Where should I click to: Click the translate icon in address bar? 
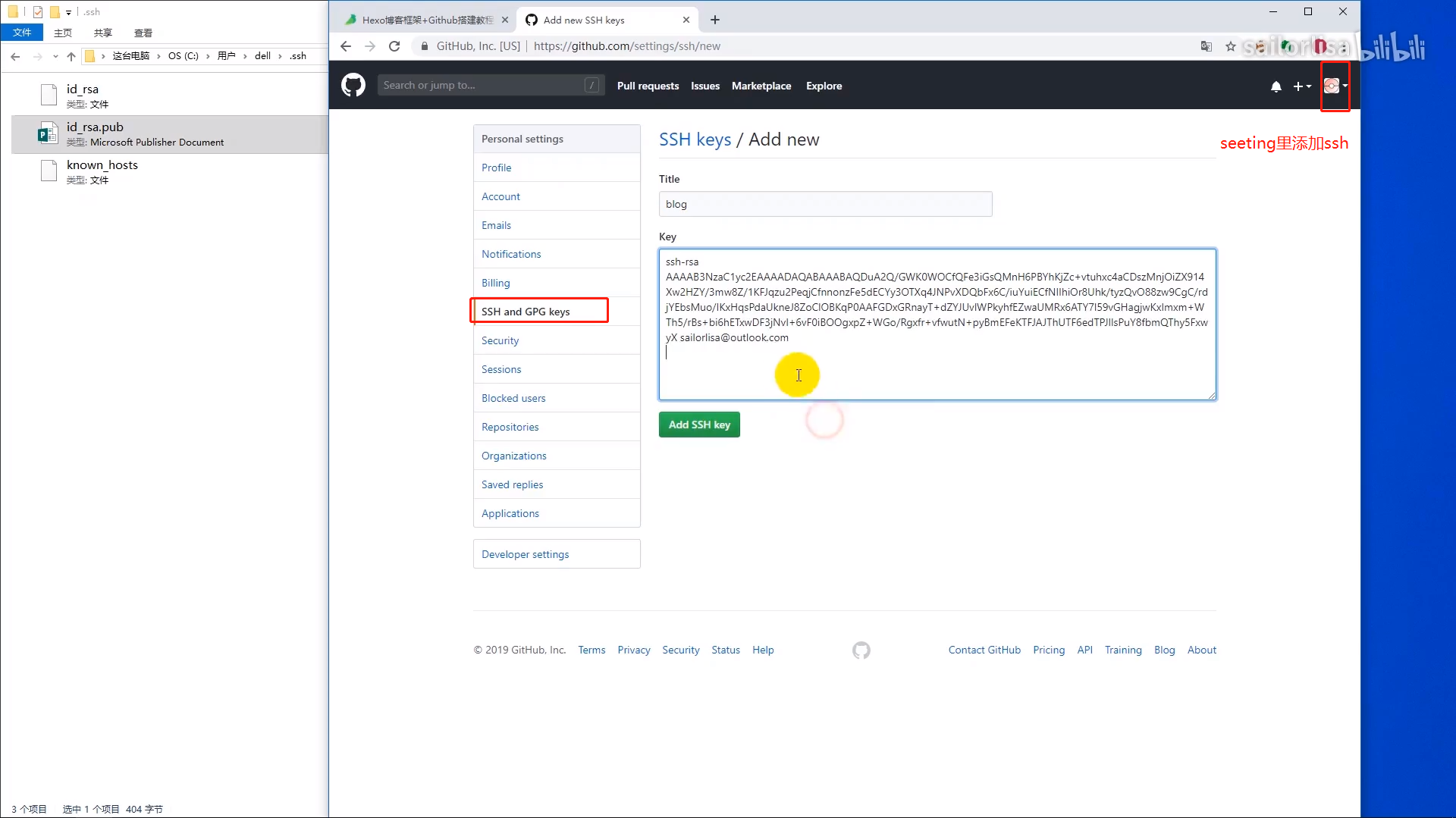(x=1207, y=46)
